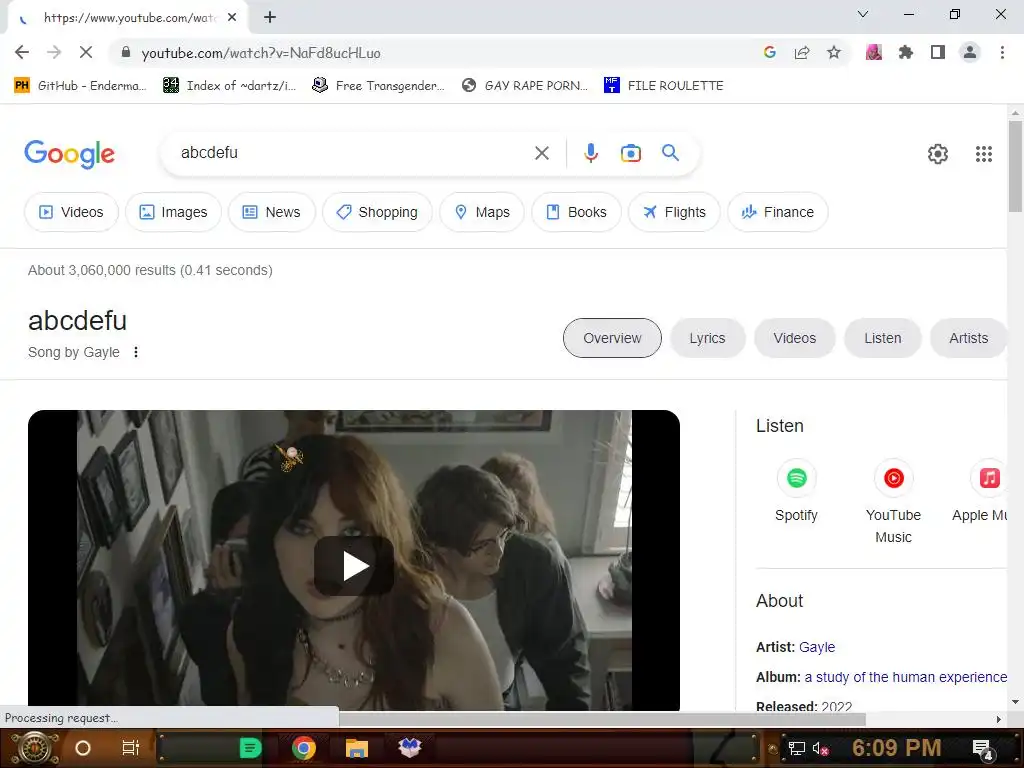
Task: Click the horizontal scrollbar right arrow
Action: point(998,719)
